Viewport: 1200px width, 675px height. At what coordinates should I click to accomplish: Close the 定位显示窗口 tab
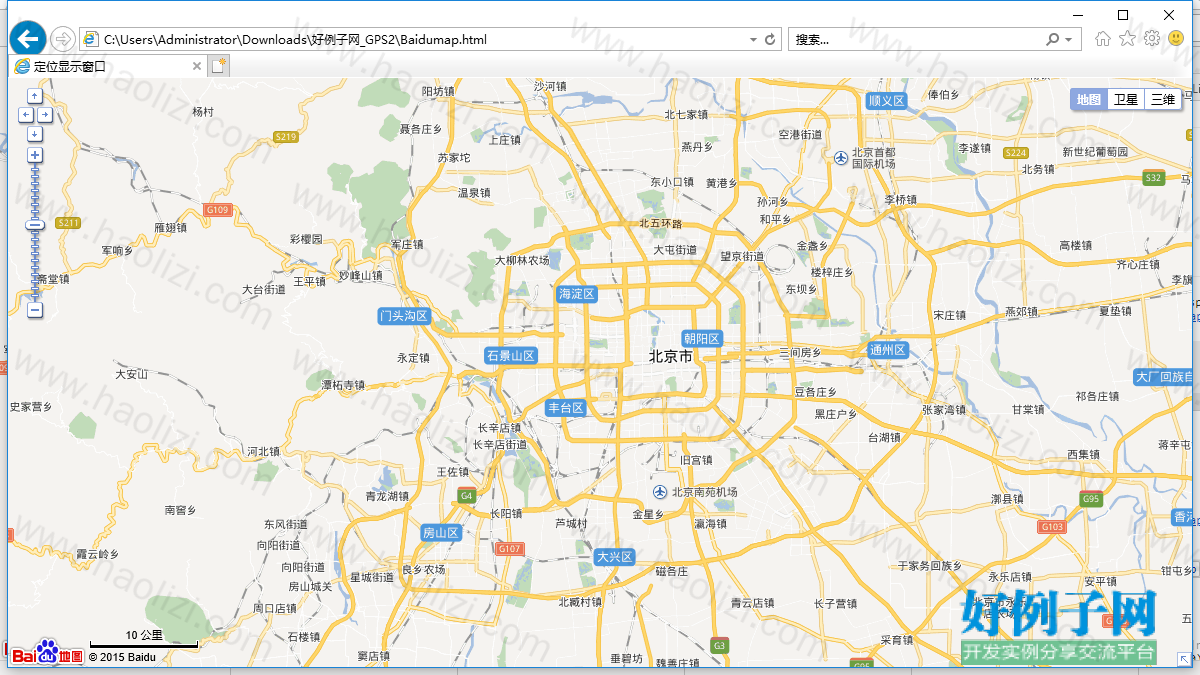(197, 67)
